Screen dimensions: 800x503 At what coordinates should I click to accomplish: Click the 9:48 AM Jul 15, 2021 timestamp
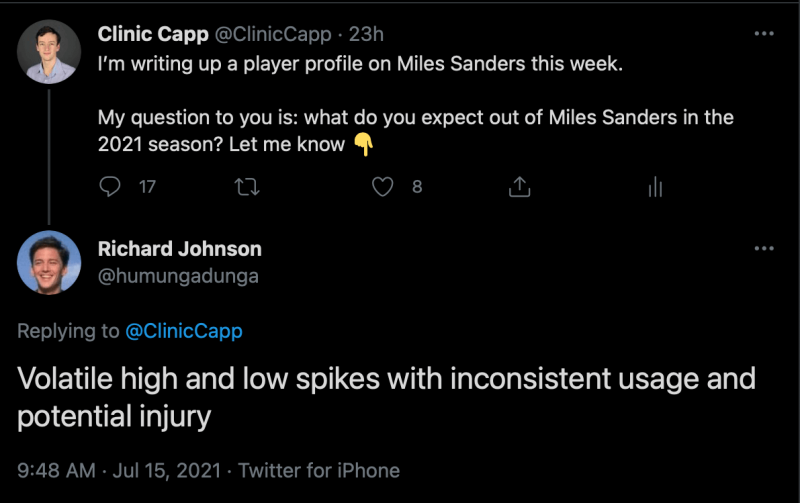click(x=121, y=470)
